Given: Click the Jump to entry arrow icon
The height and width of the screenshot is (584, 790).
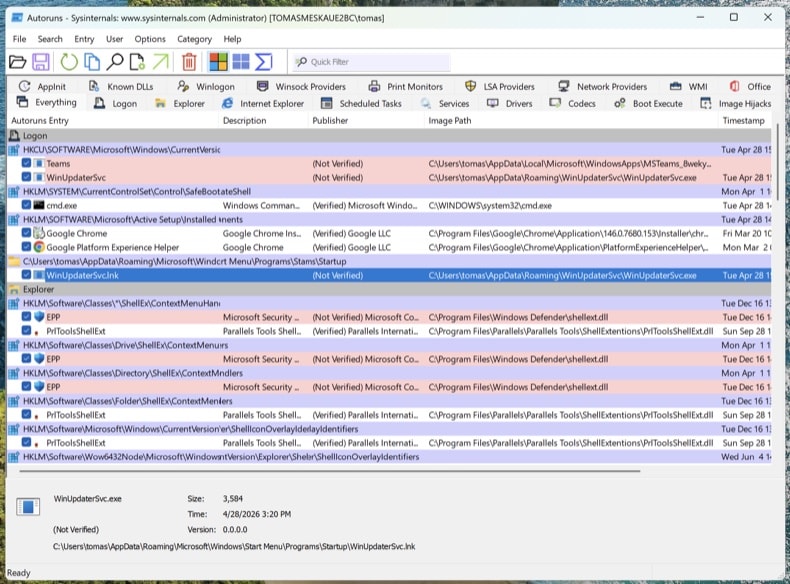Looking at the screenshot, I should click(161, 62).
